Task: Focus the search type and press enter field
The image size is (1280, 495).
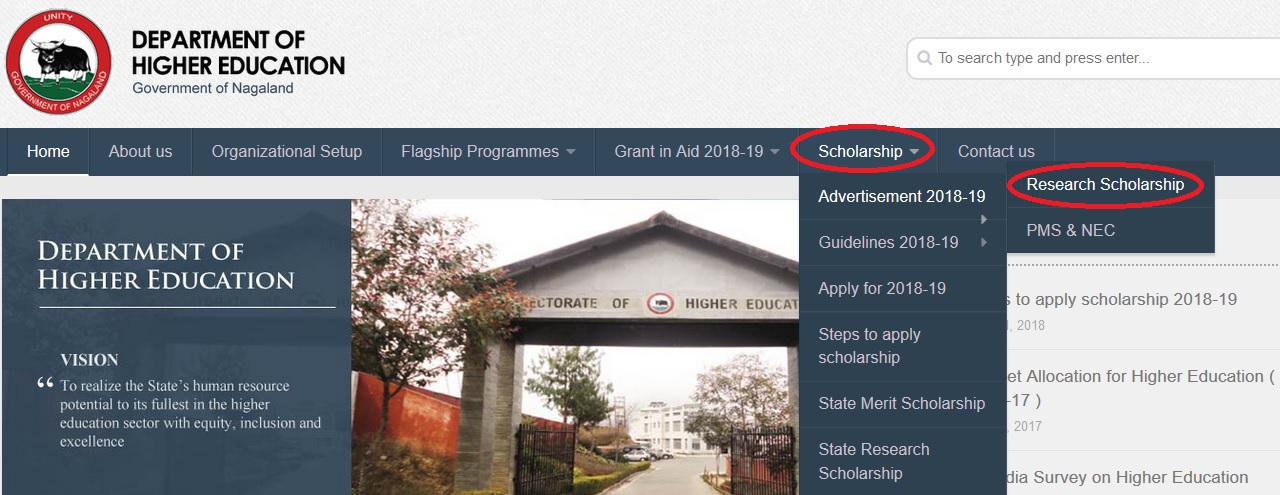Action: point(1093,58)
